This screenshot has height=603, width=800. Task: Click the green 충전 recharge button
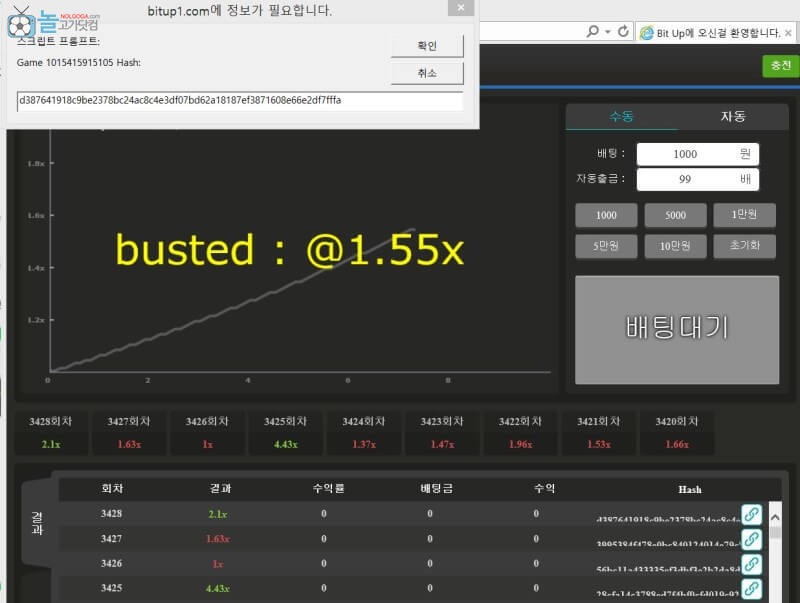click(x=779, y=65)
